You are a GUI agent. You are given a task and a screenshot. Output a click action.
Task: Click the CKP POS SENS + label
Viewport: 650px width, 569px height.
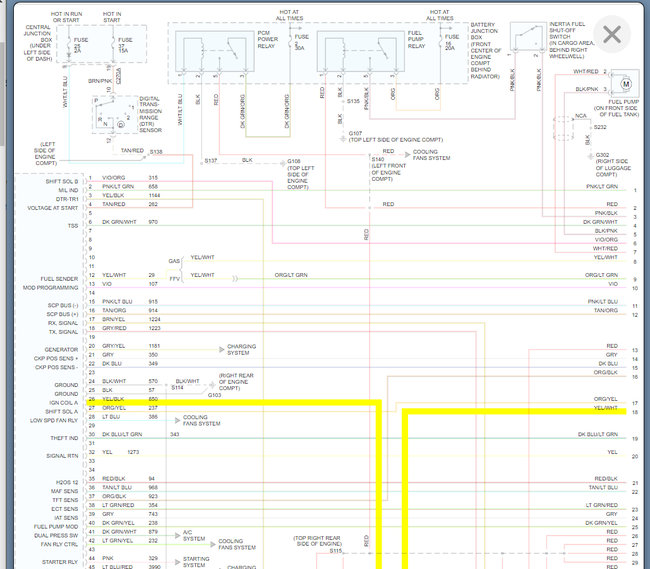coord(56,358)
